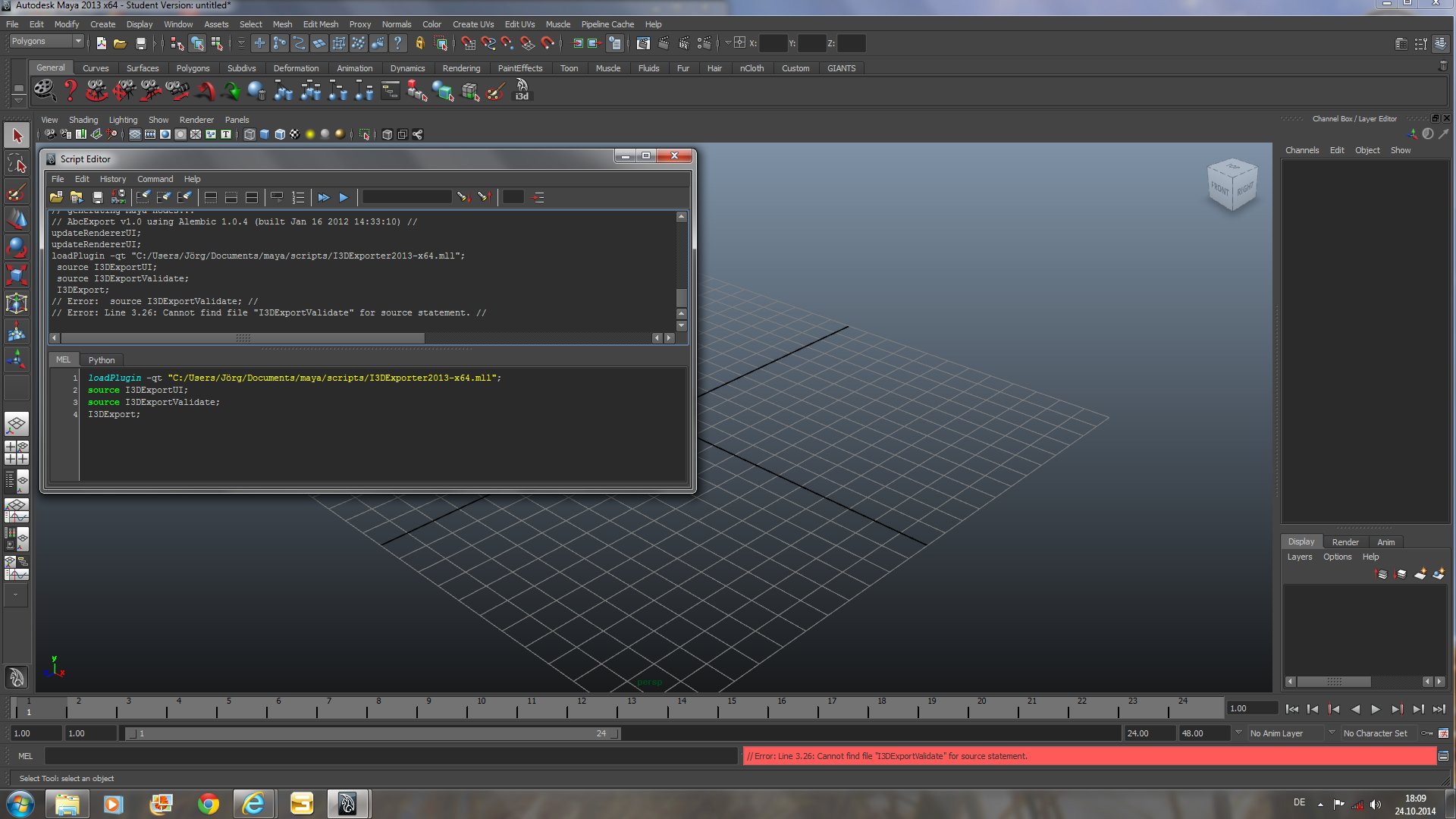The width and height of the screenshot is (1456, 819).
Task: Toggle the Lock Selection padlock icon
Action: [x=419, y=43]
